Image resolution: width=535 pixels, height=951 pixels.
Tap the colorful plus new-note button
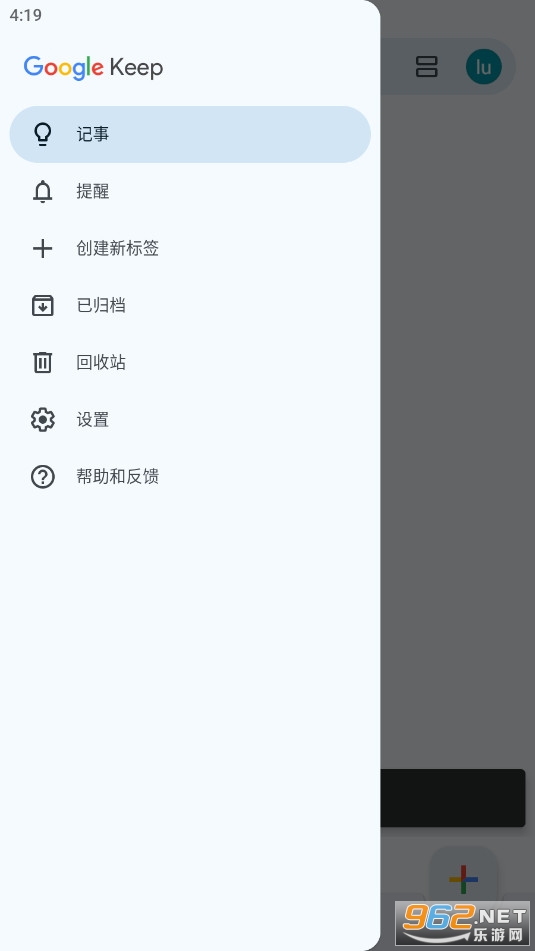coord(463,879)
